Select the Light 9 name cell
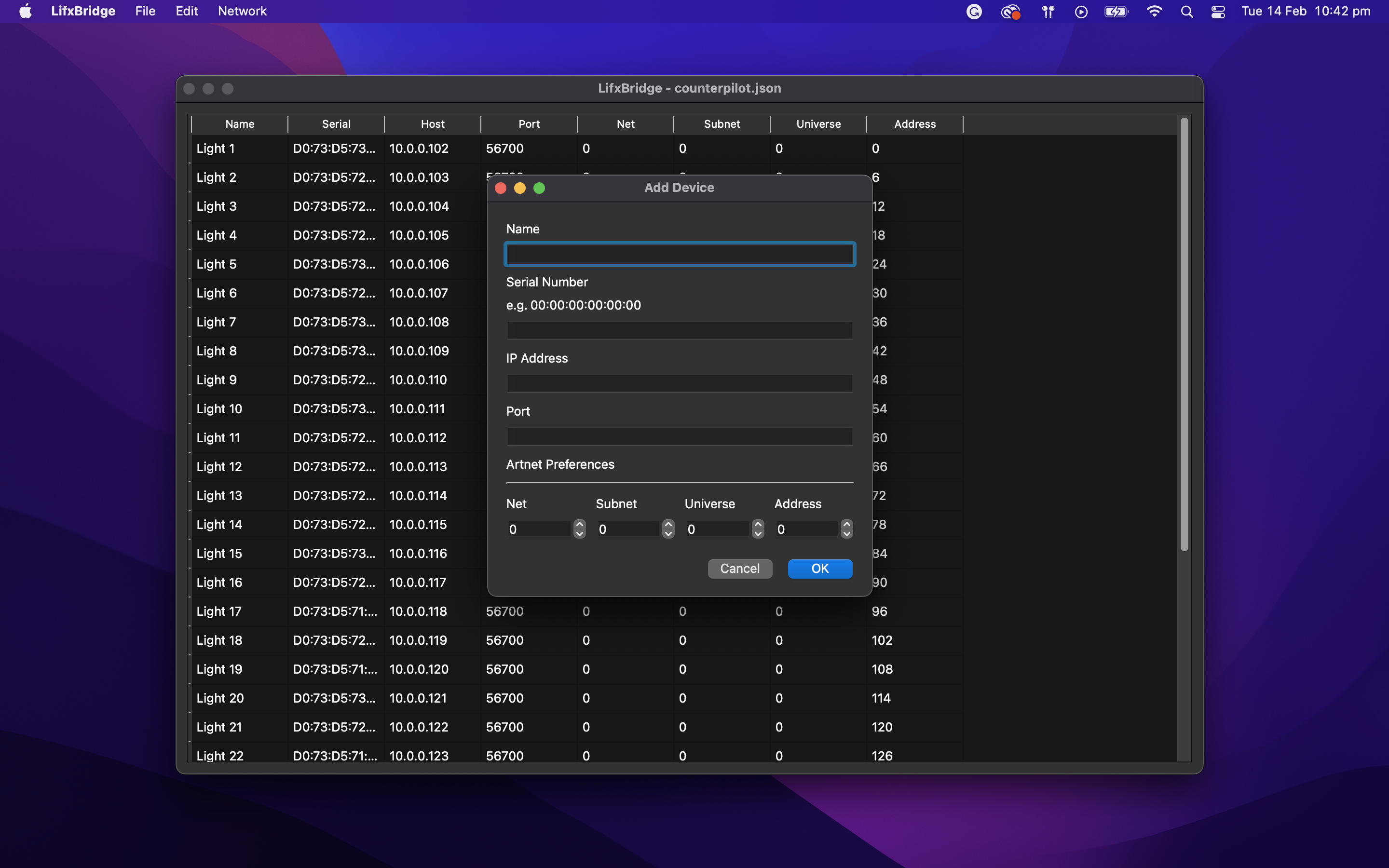This screenshot has width=1389, height=868. (x=239, y=380)
